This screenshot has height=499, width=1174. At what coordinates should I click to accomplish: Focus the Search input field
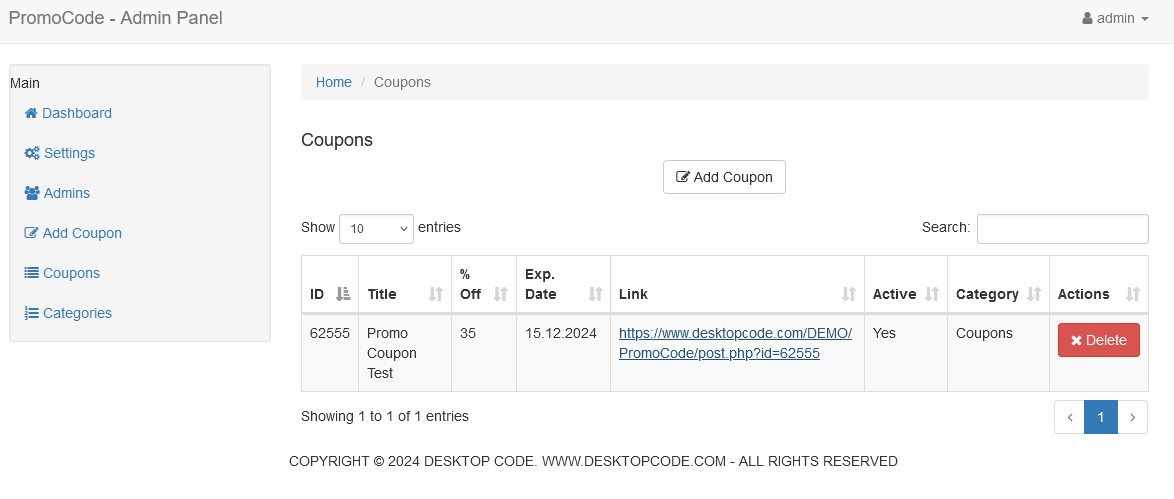tap(1062, 228)
